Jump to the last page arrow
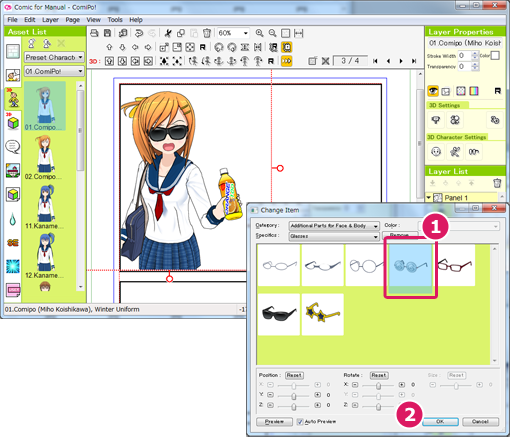510x437 pixels. [414, 61]
